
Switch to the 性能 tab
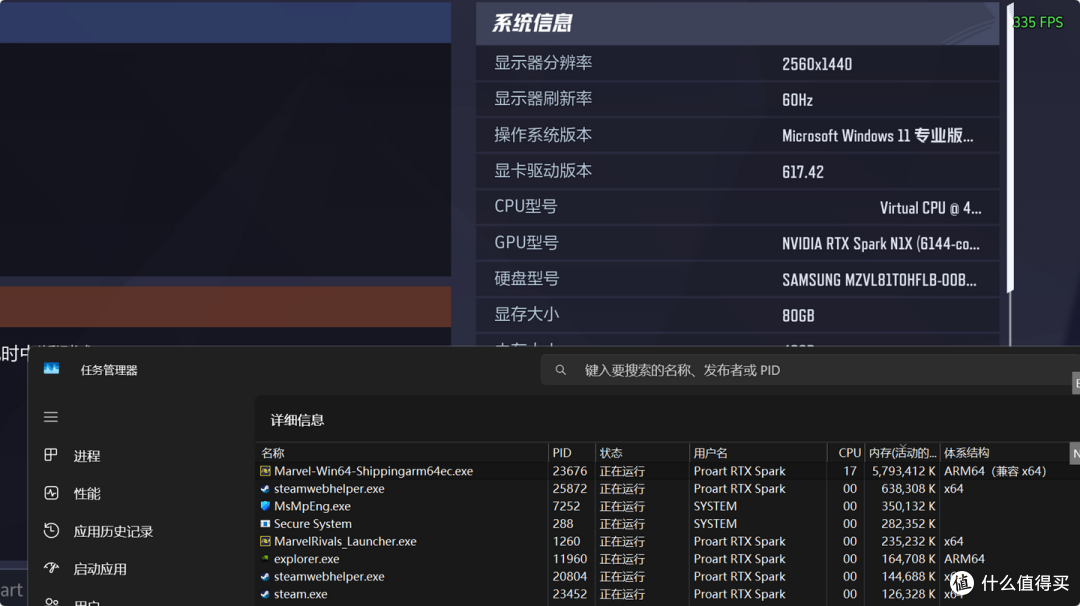pyautogui.click(x=87, y=494)
